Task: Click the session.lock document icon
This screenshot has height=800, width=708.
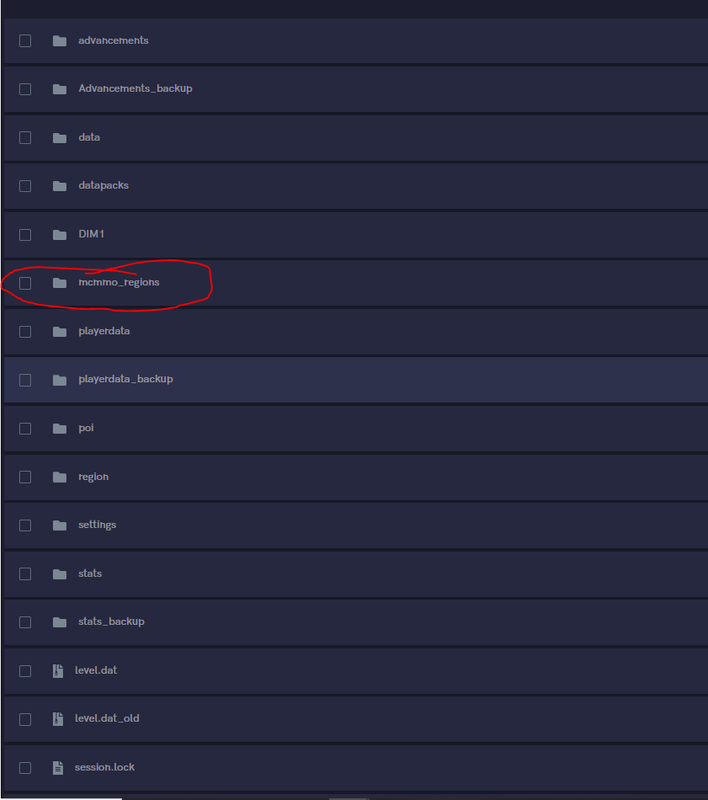Action: [x=58, y=768]
